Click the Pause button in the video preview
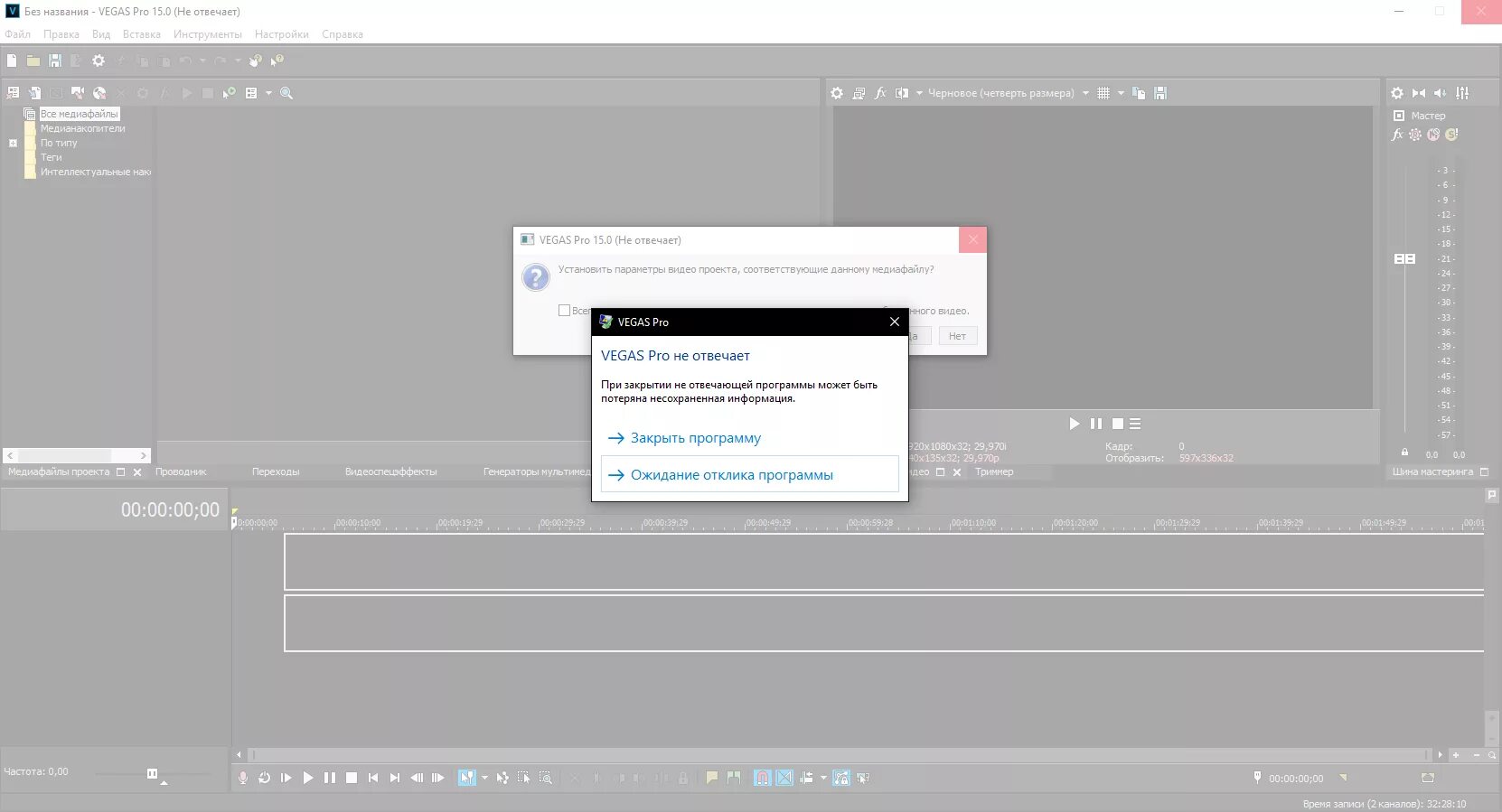Viewport: 1502px width, 812px height. [1096, 424]
